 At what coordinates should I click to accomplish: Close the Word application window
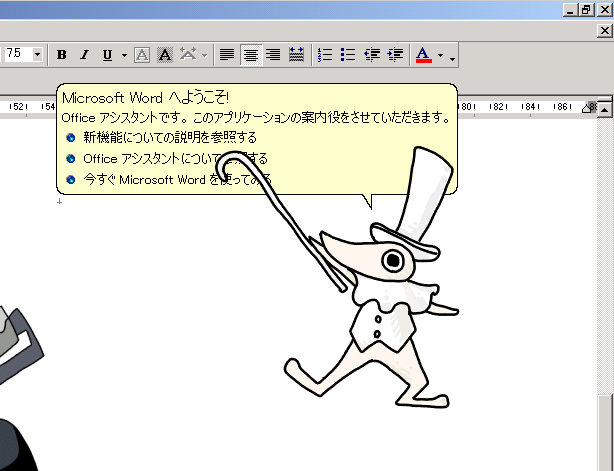(605, 10)
